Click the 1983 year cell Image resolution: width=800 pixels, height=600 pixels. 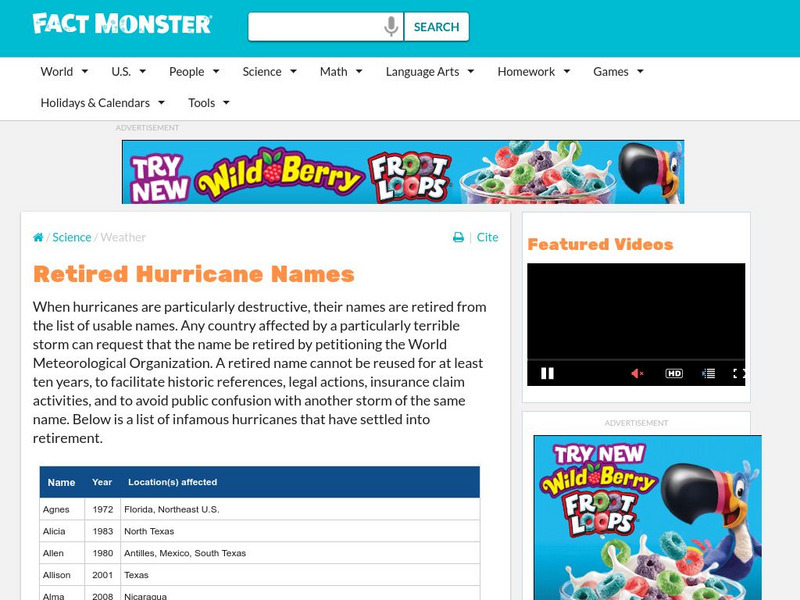(x=103, y=531)
